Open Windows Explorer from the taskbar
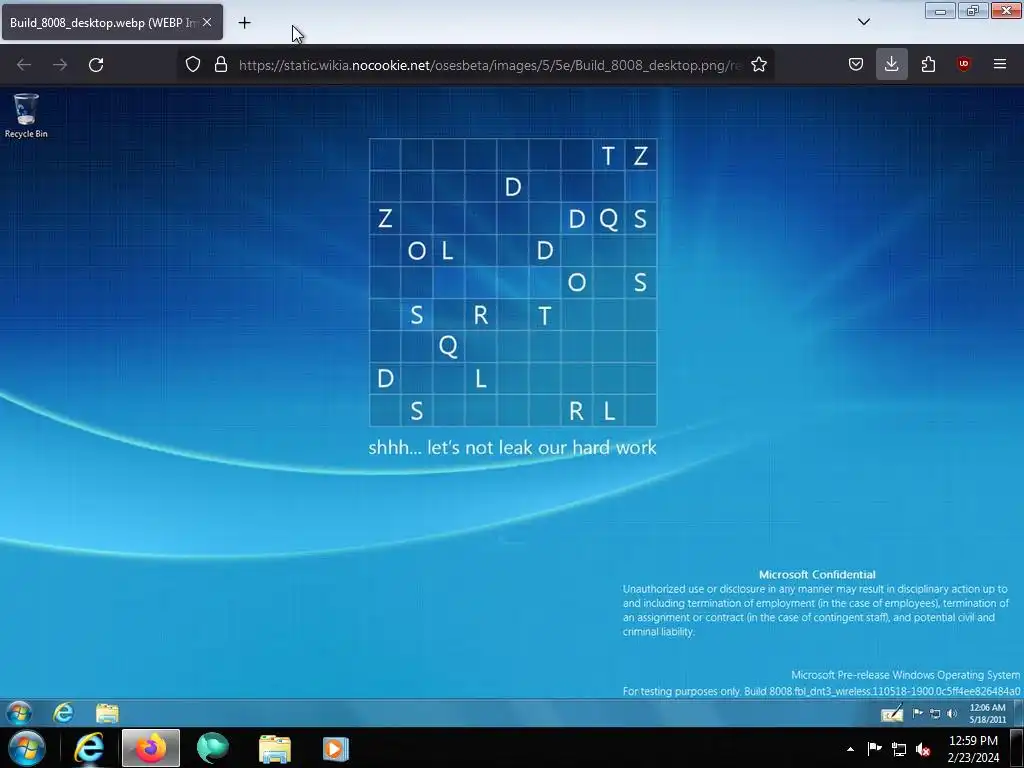1024x768 pixels. coord(274,748)
